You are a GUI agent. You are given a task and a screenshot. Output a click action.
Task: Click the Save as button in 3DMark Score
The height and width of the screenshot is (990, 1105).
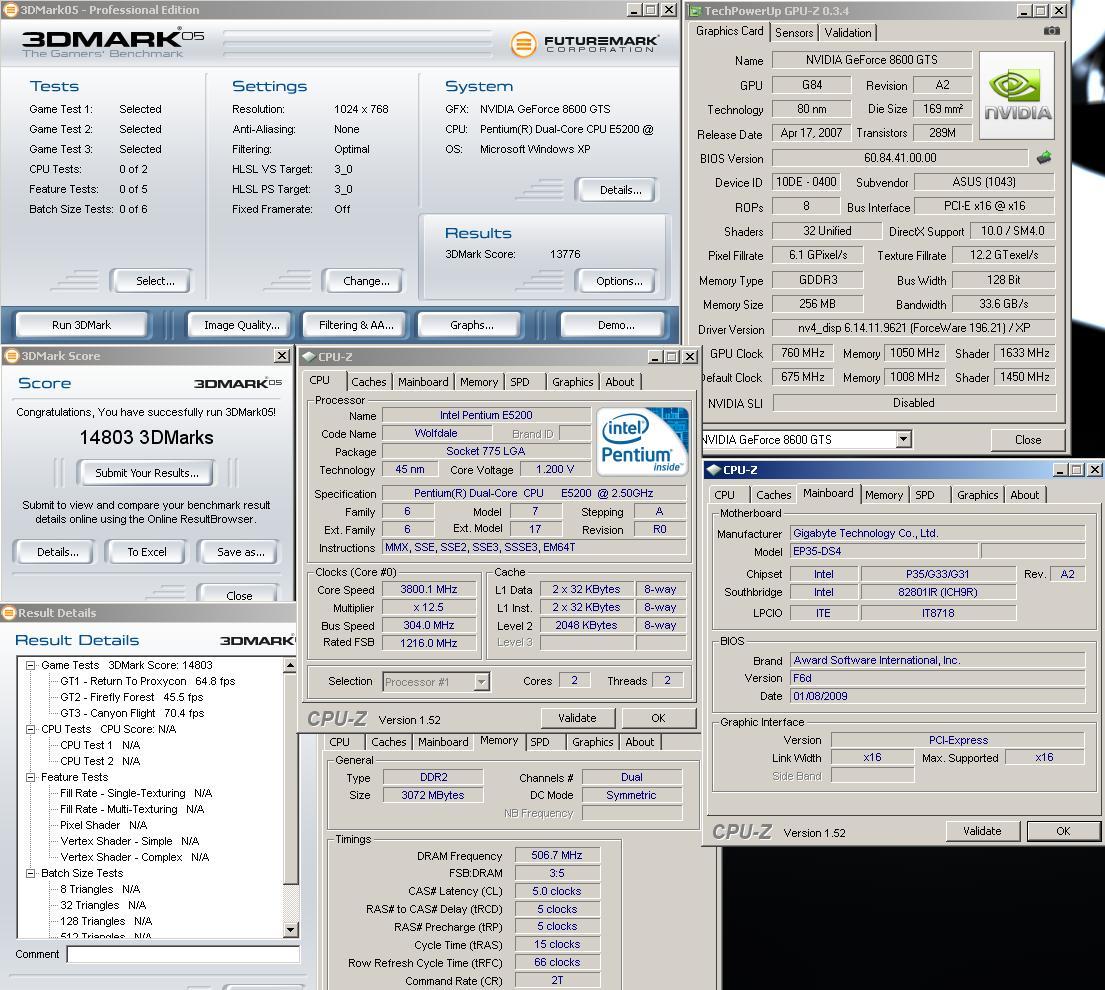pos(240,552)
